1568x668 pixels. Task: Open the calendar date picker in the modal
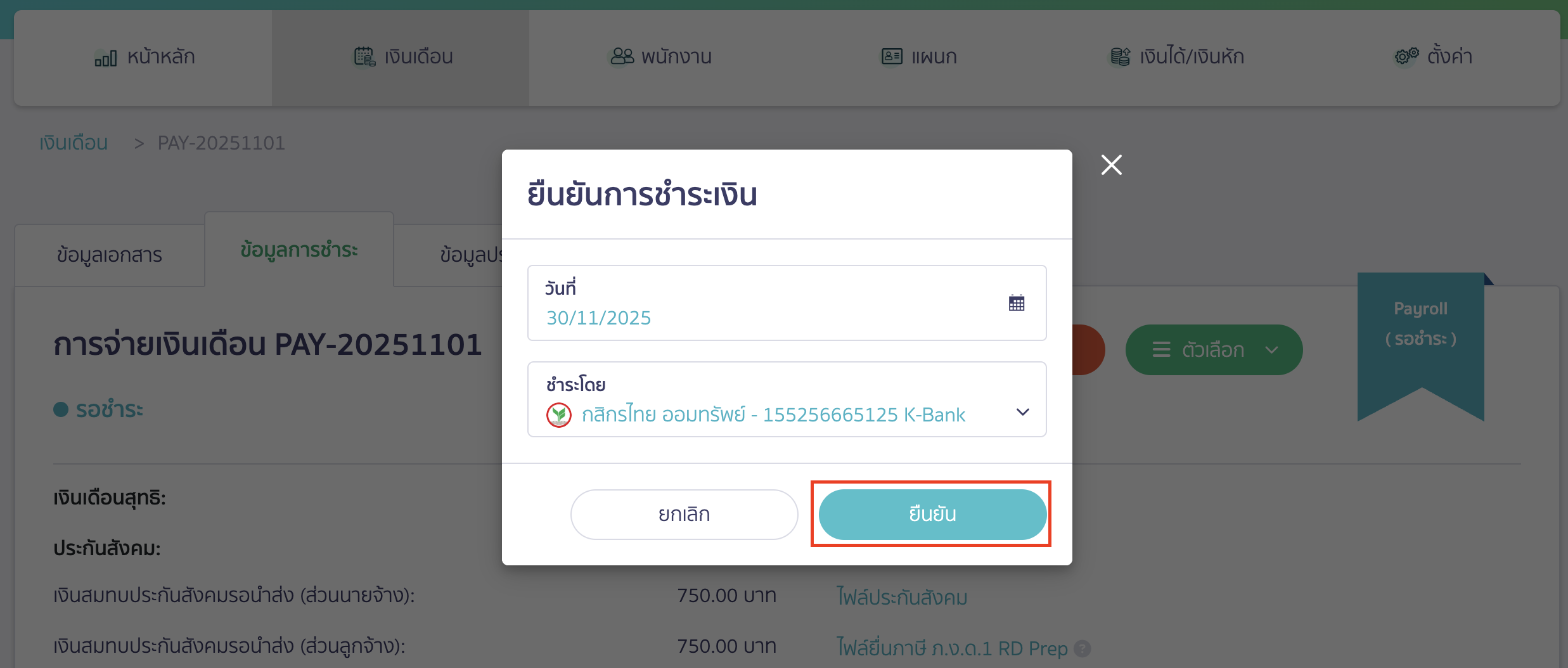click(1017, 303)
